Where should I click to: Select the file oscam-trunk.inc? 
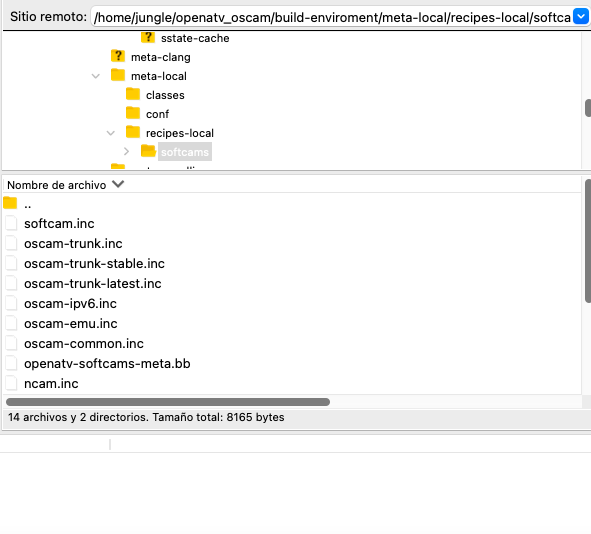pos(73,243)
